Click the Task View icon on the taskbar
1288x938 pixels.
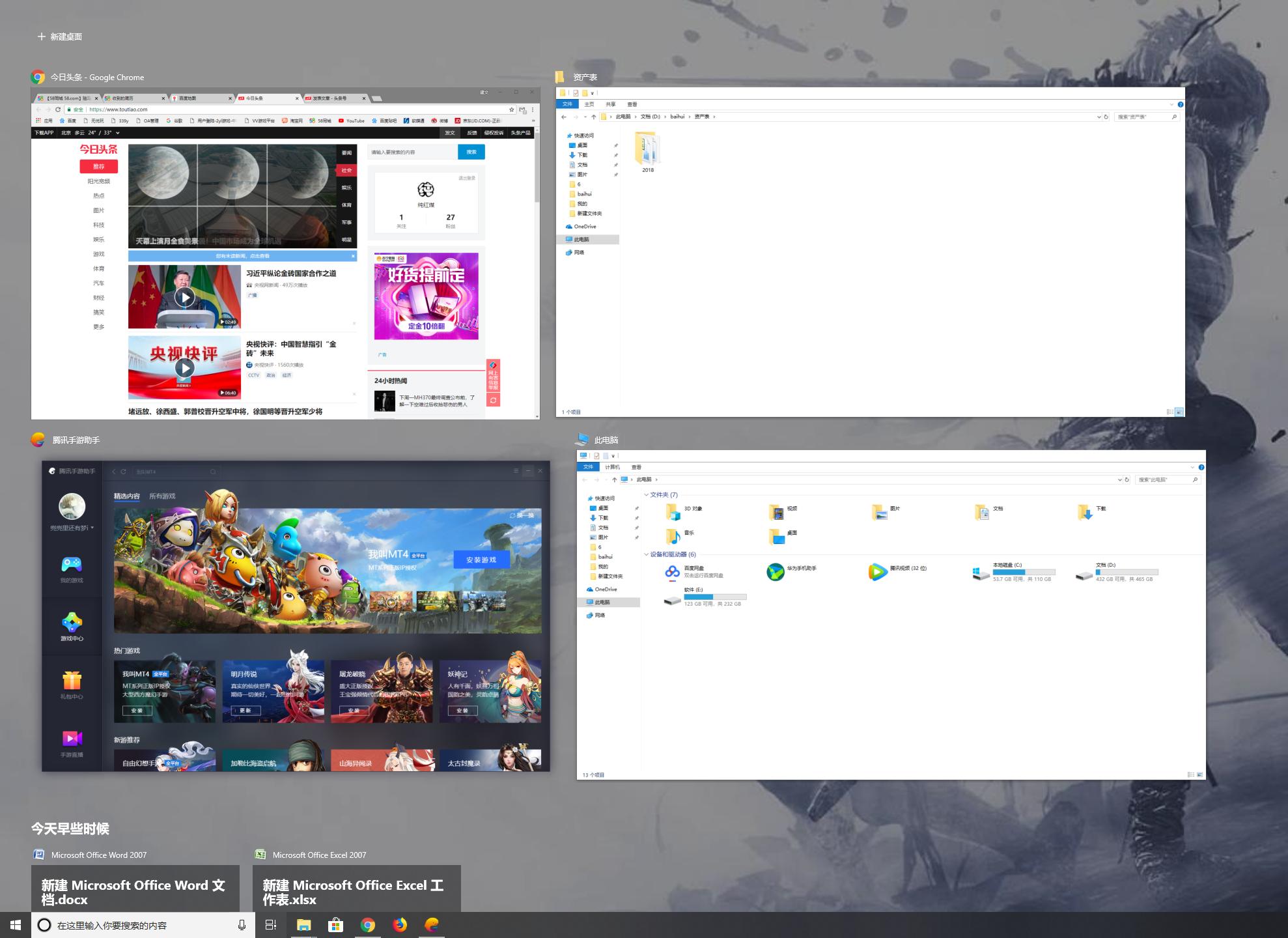tap(270, 924)
